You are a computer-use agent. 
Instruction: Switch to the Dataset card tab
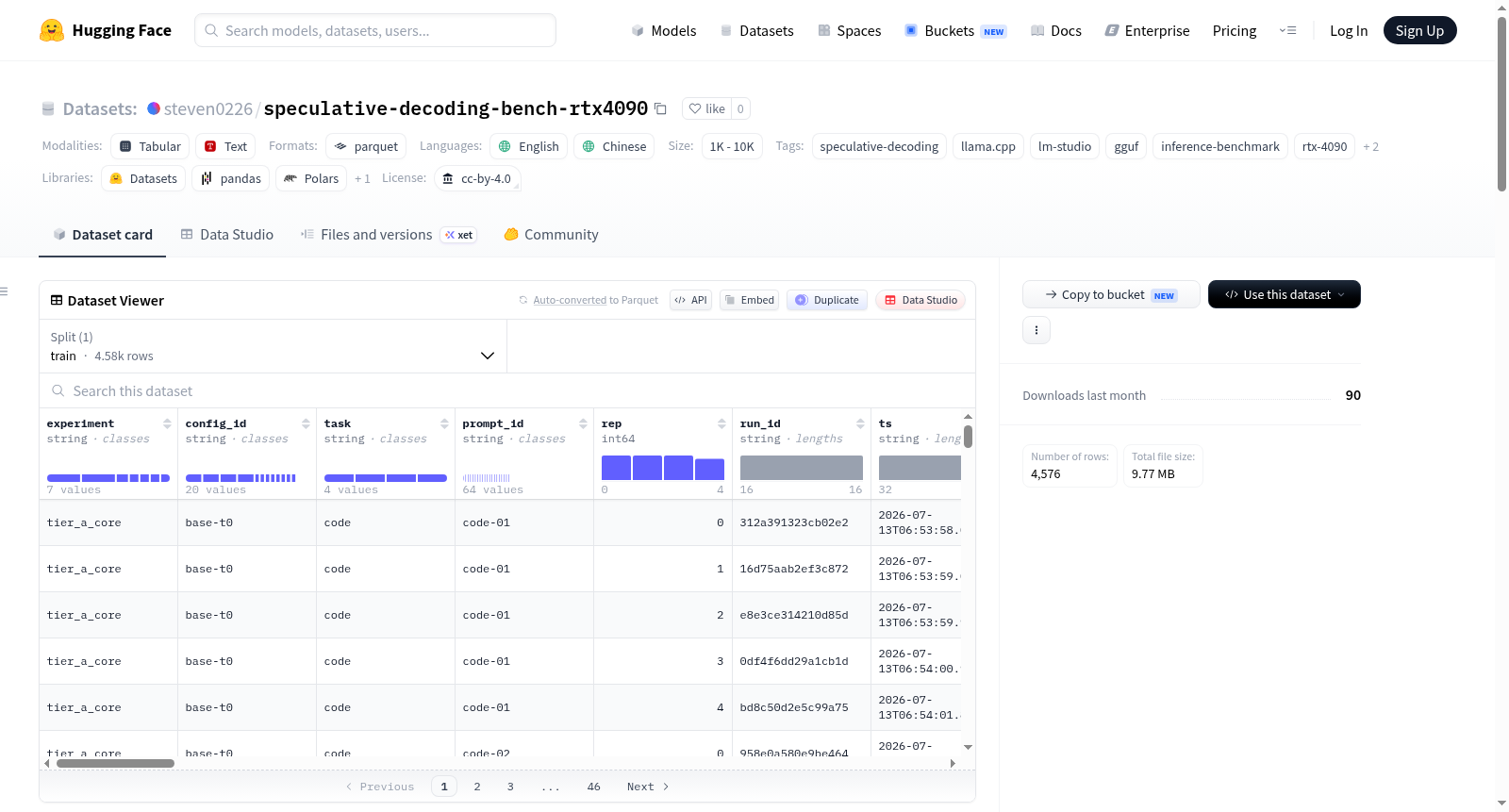[103, 234]
